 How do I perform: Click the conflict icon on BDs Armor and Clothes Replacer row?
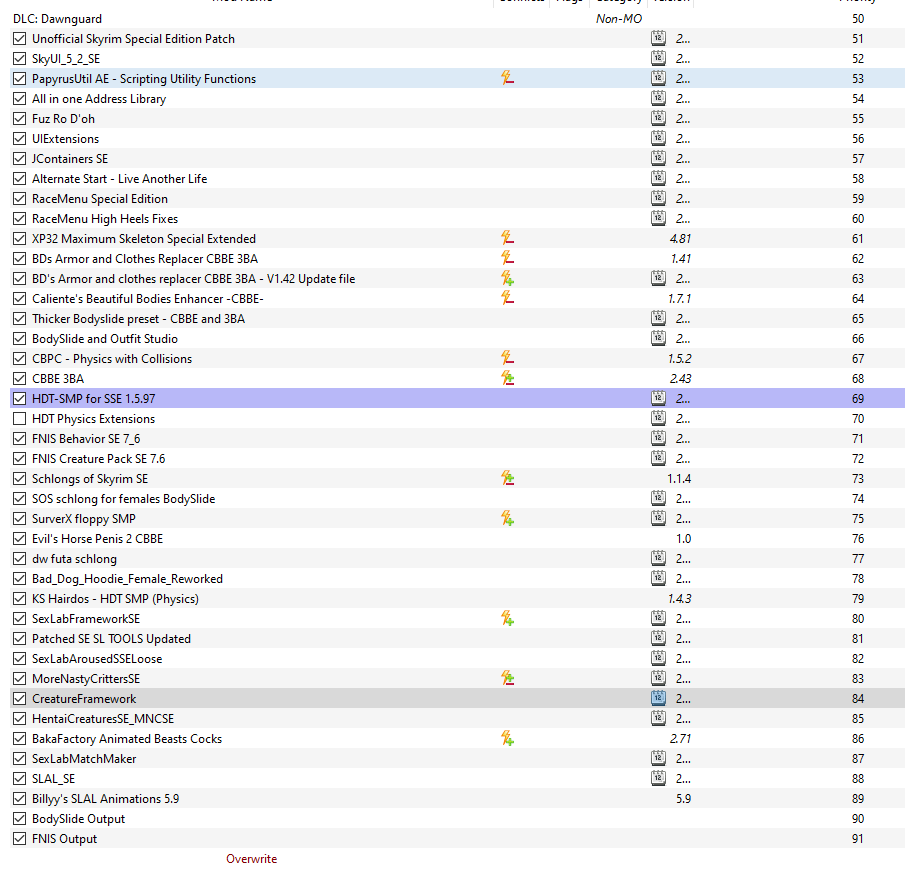[507, 258]
